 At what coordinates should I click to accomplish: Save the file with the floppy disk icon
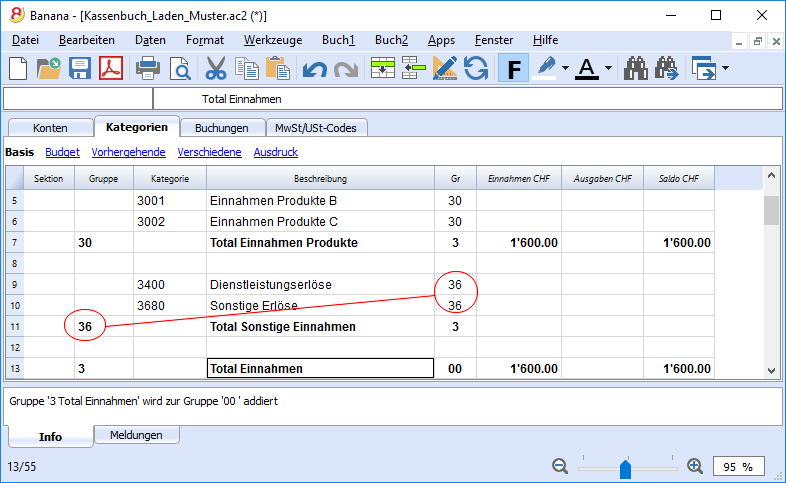[80, 68]
